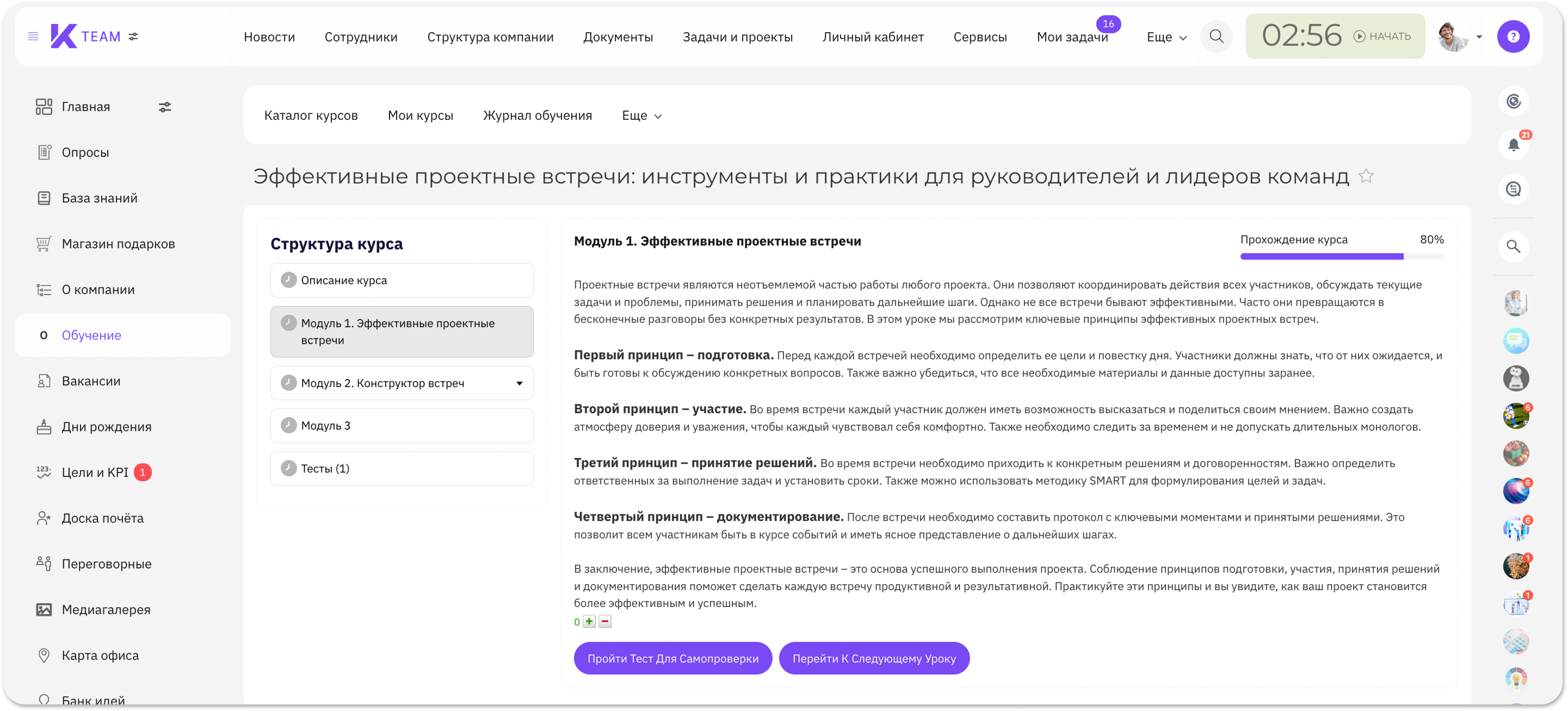Click the course progress bar at 80%
This screenshot has height=711, width=1568.
click(x=1342, y=256)
